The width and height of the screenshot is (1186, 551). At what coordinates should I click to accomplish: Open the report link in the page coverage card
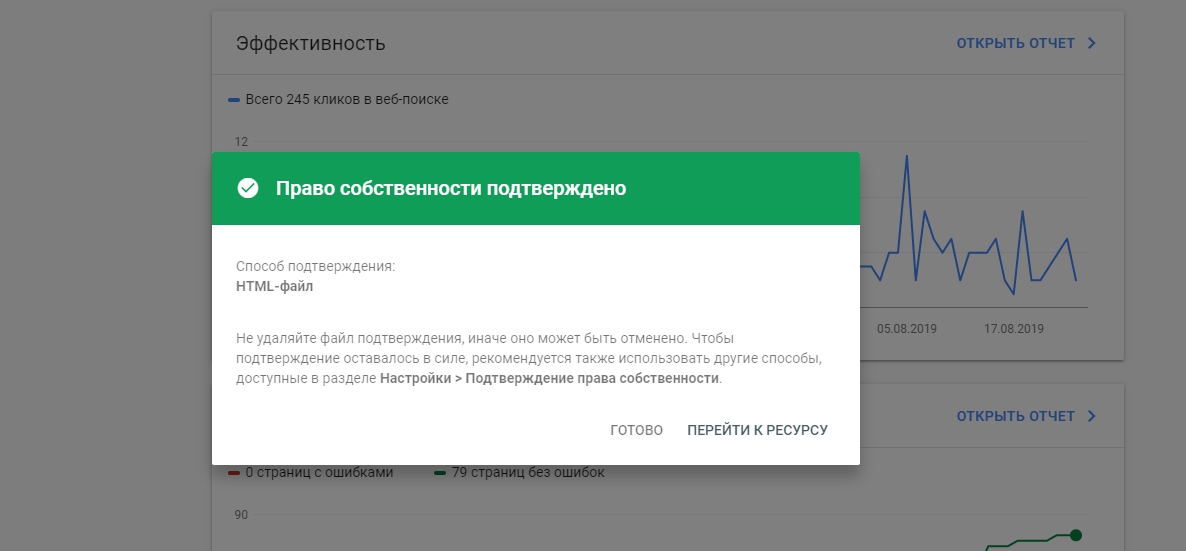tap(1015, 416)
